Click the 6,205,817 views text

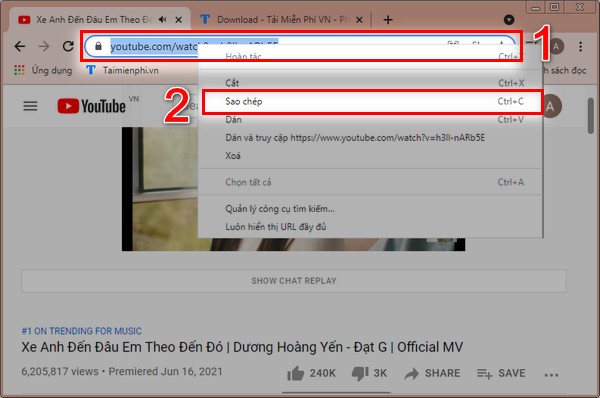60,372
